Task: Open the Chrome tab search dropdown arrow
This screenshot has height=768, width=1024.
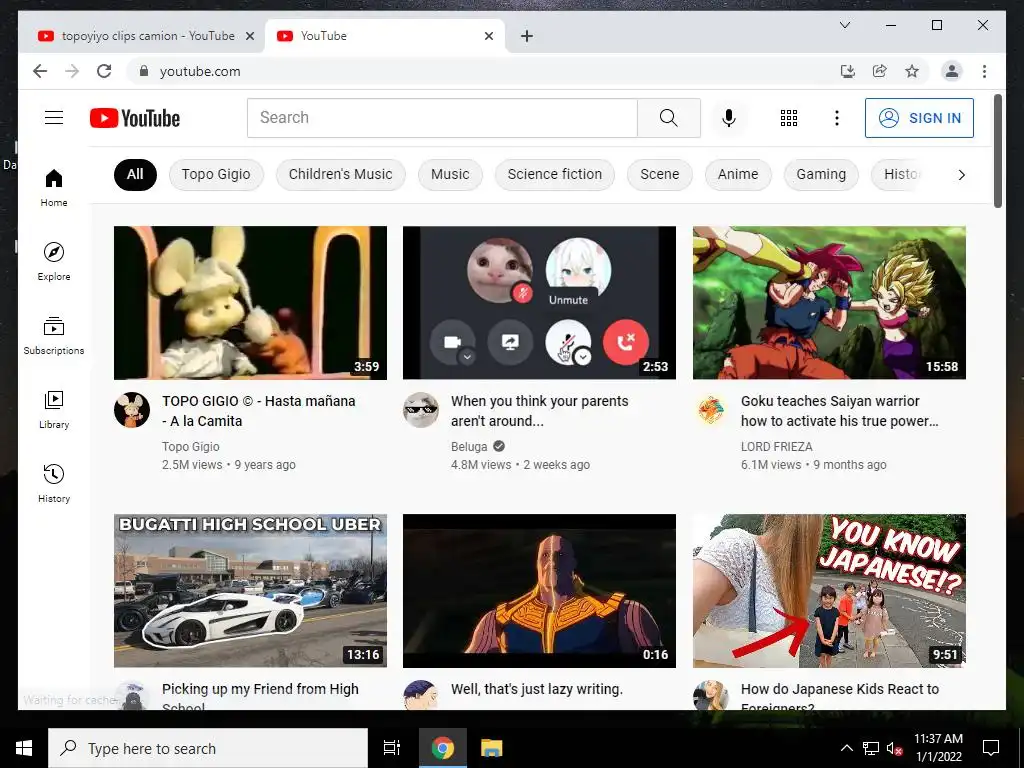Action: coord(844,25)
